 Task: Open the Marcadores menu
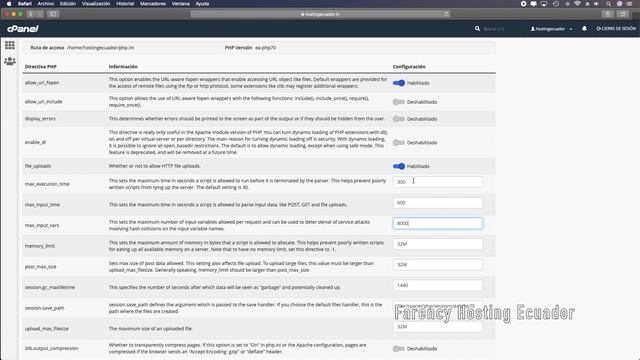coord(153,4)
